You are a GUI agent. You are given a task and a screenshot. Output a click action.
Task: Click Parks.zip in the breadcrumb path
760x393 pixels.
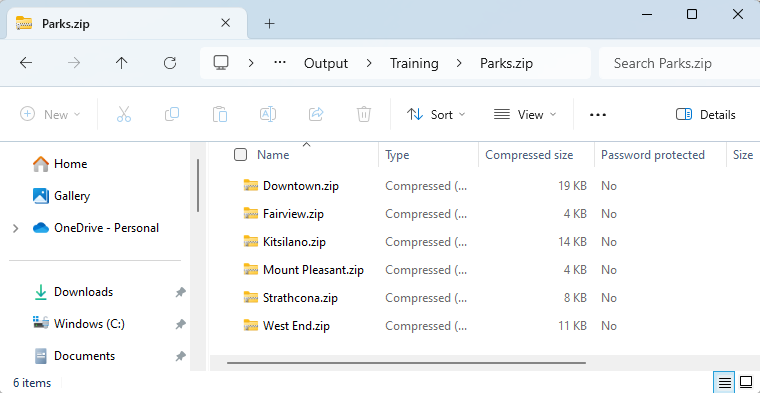(507, 63)
